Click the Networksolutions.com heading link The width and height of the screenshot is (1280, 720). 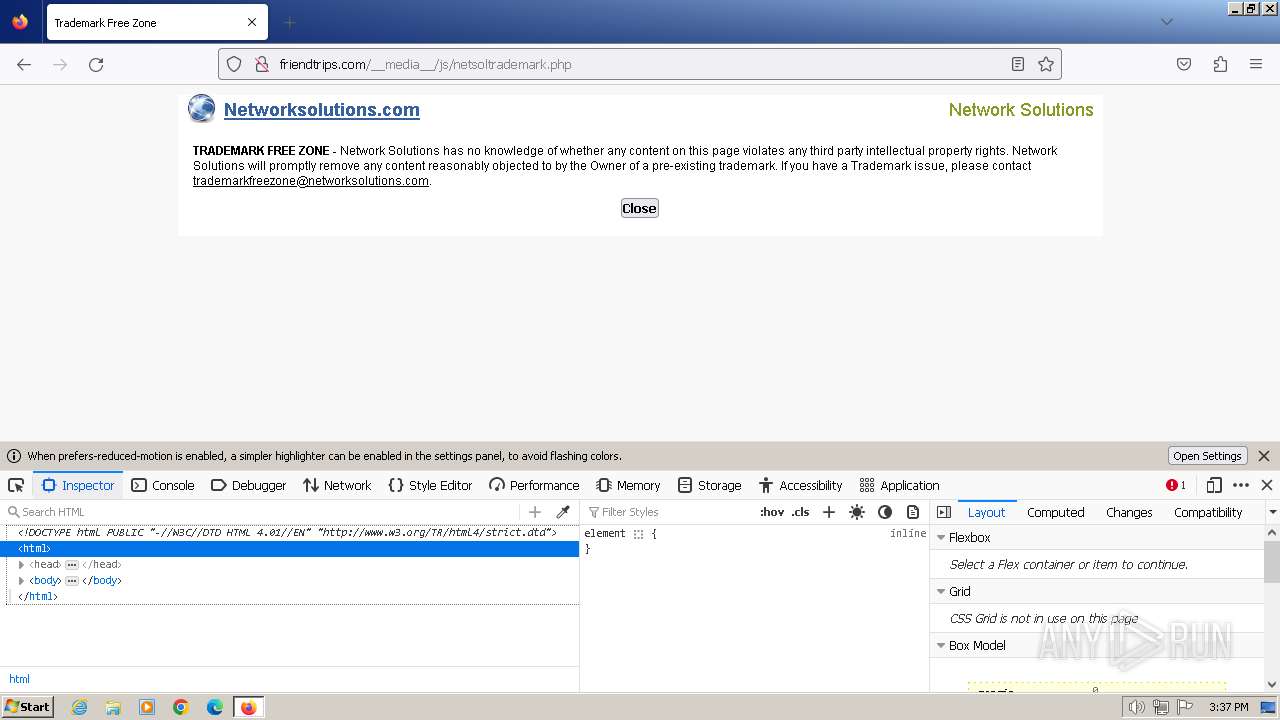coord(321,110)
